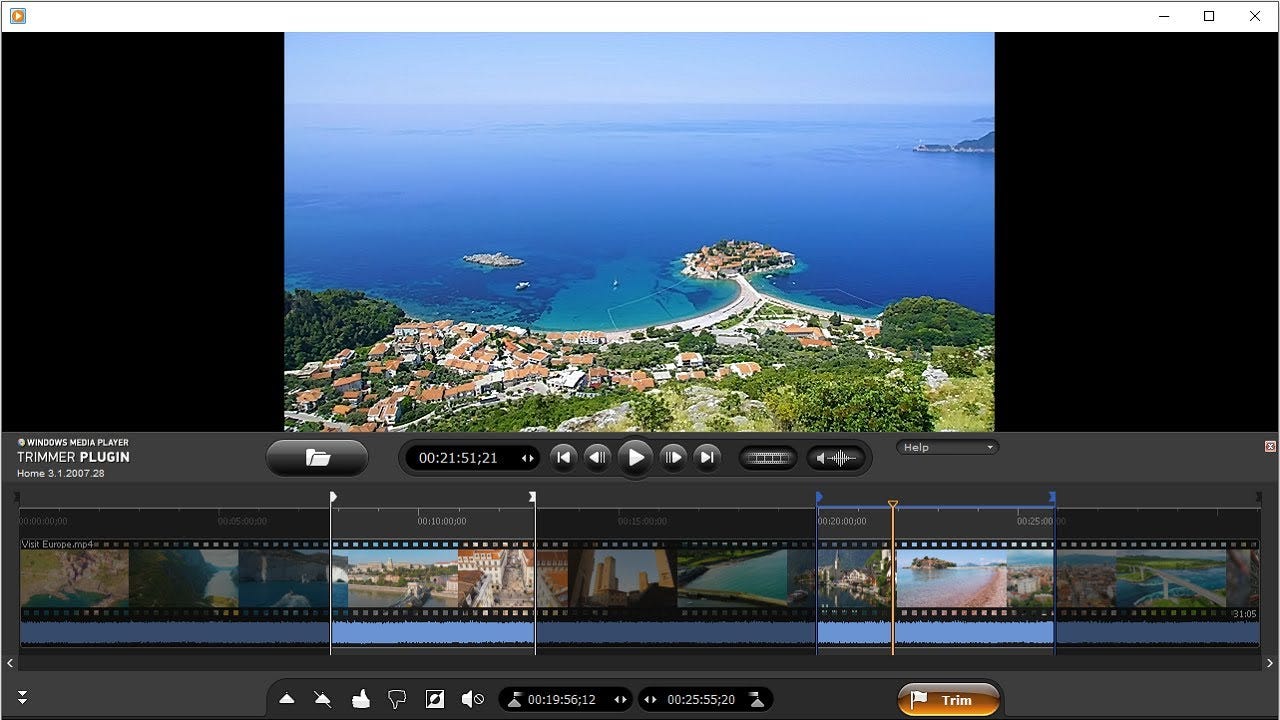Toggle the audio waveform view
The width and height of the screenshot is (1280, 720).
coord(836,458)
